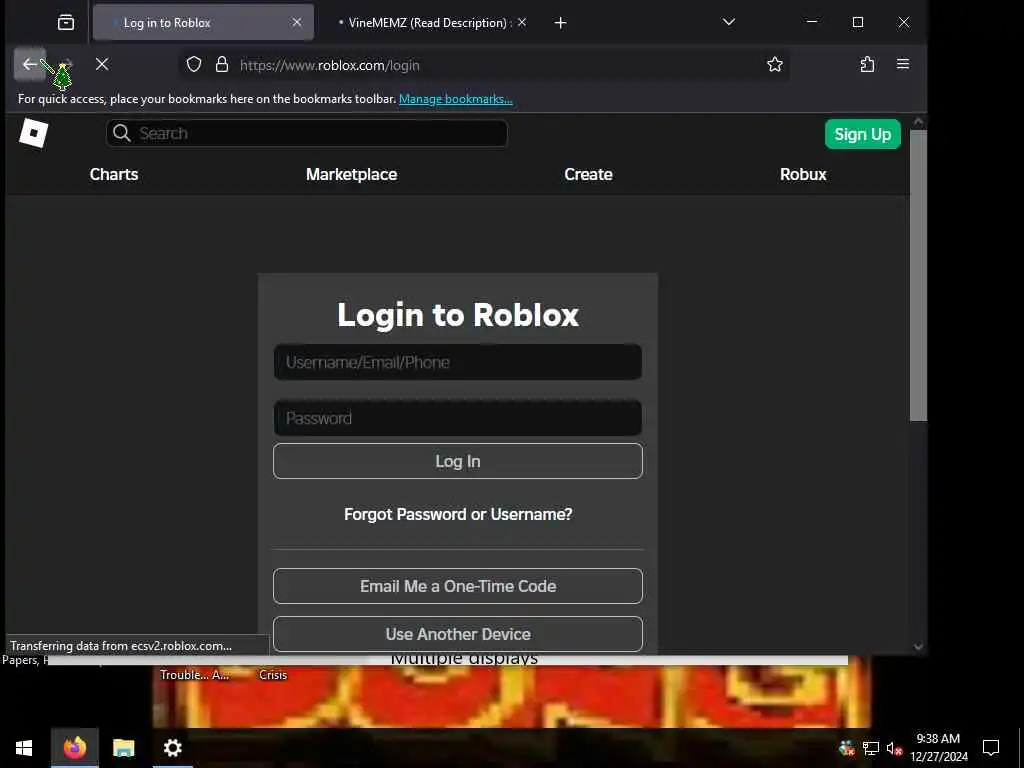
Task: Focus the Password field
Action: [458, 418]
